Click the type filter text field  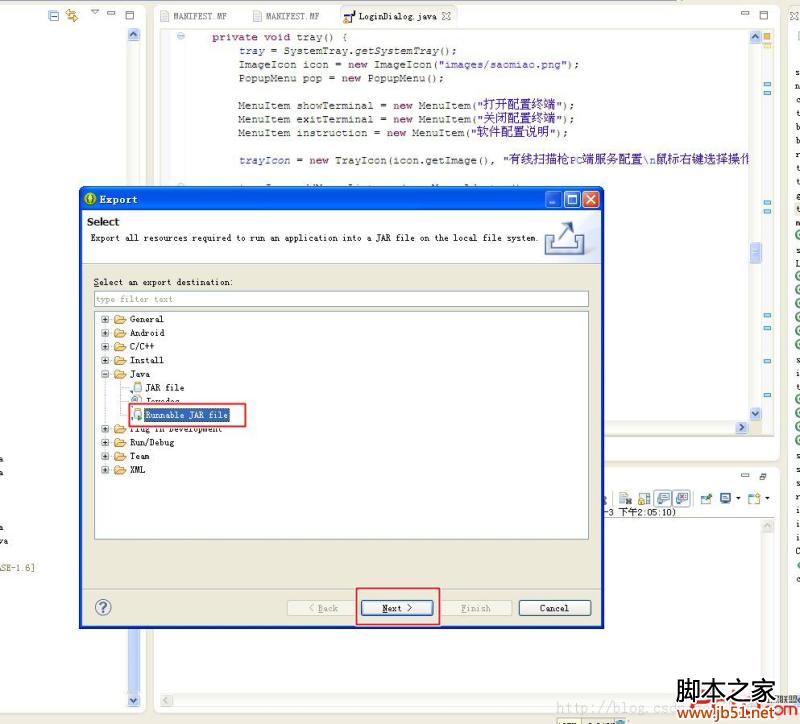340,299
